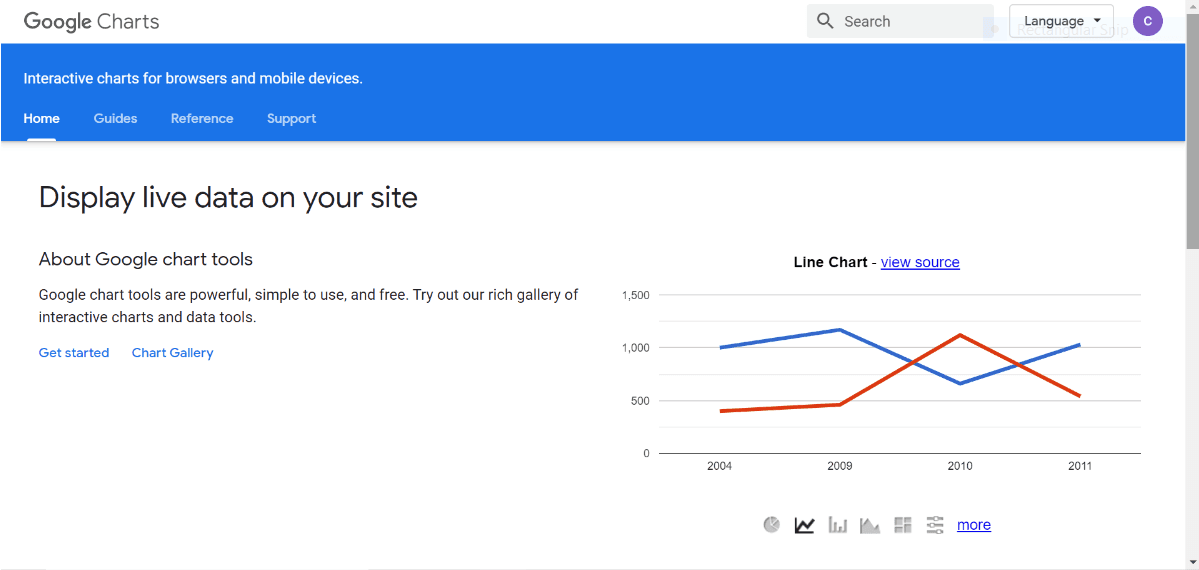Click the view source link
Image resolution: width=1199 pixels, height=570 pixels.
coord(920,262)
